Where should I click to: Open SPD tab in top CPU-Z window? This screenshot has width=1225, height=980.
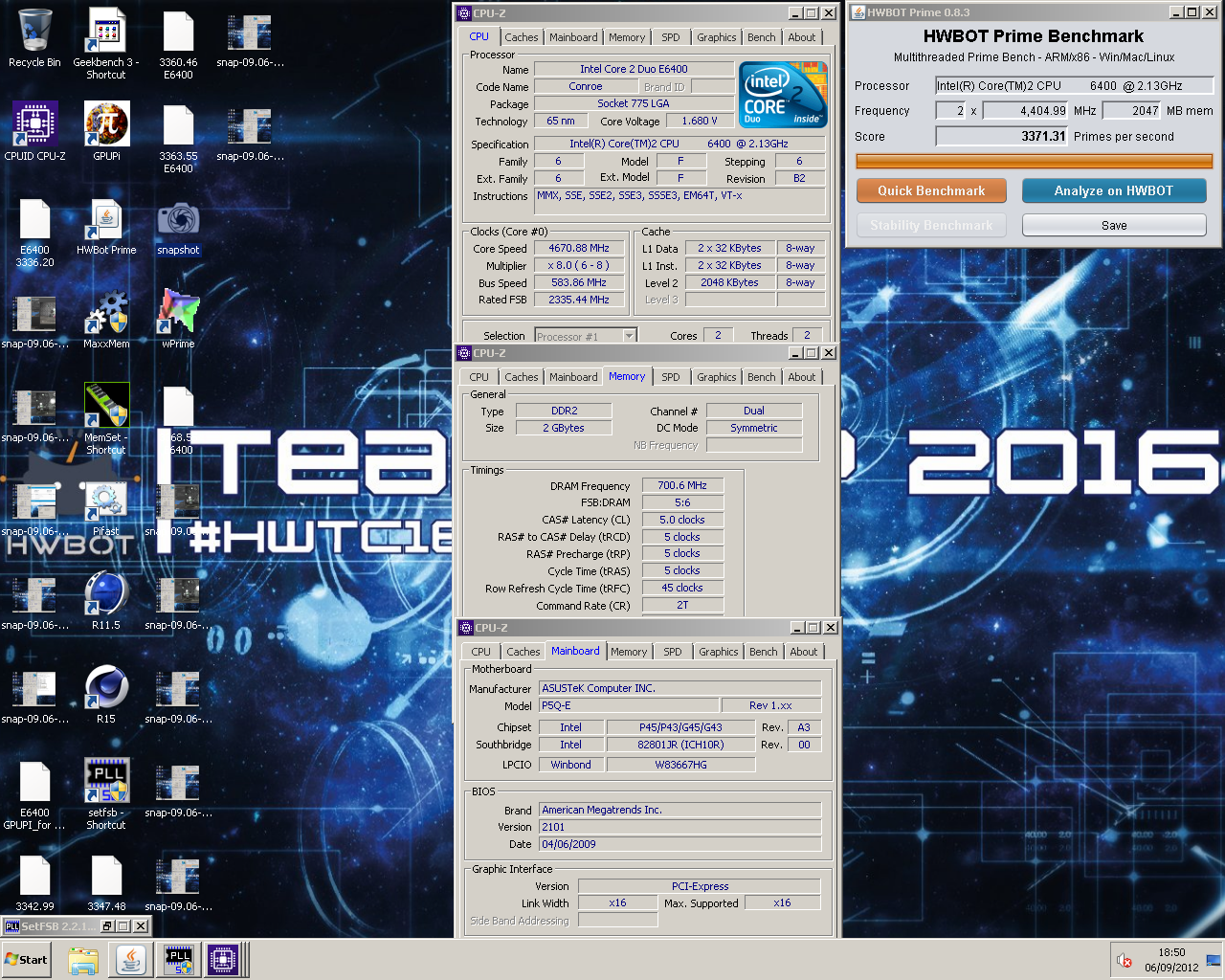click(x=671, y=37)
